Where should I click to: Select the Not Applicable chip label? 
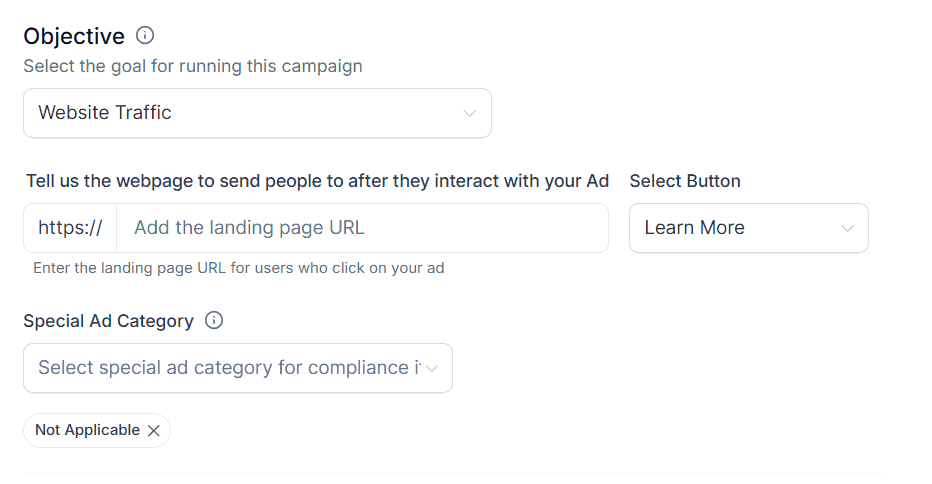point(87,430)
